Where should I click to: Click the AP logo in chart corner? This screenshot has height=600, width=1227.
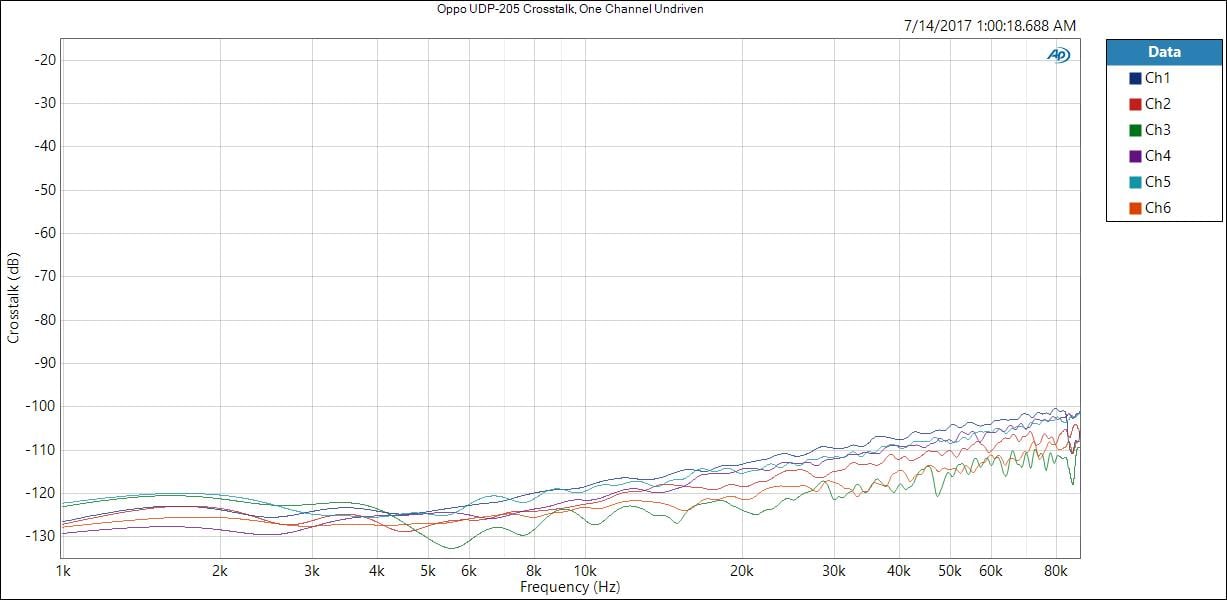point(1058,55)
